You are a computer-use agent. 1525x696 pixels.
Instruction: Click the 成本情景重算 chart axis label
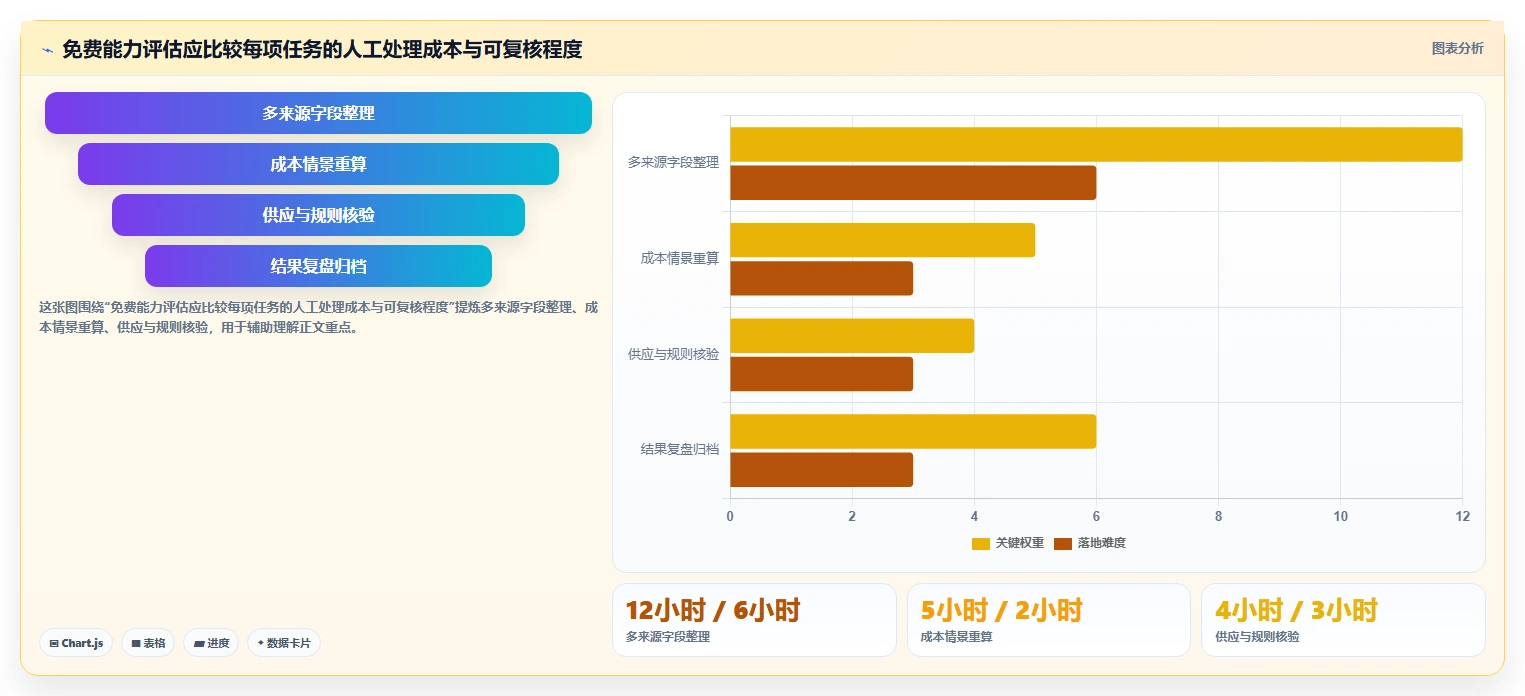[680, 258]
